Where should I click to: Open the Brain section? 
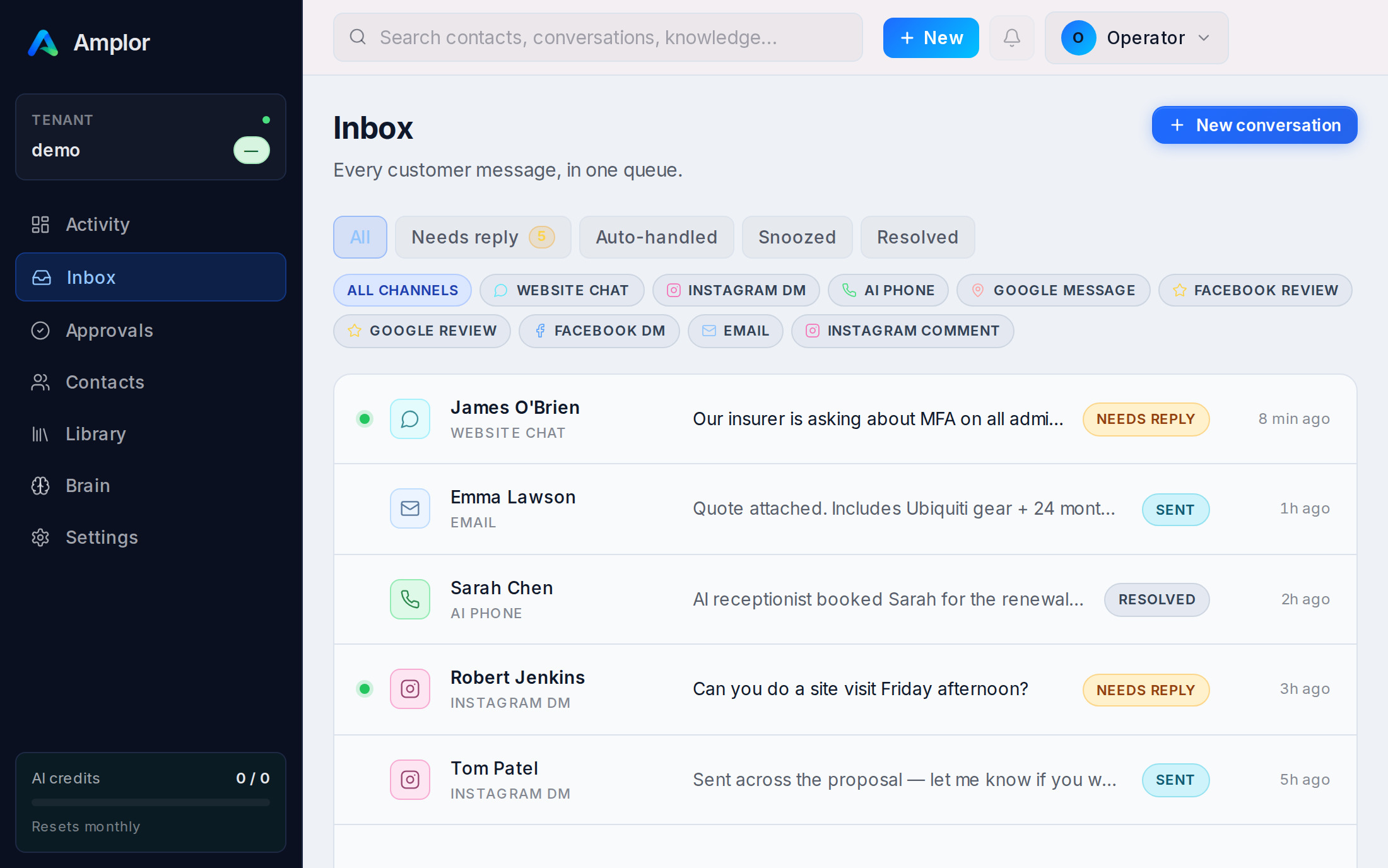pos(151,486)
